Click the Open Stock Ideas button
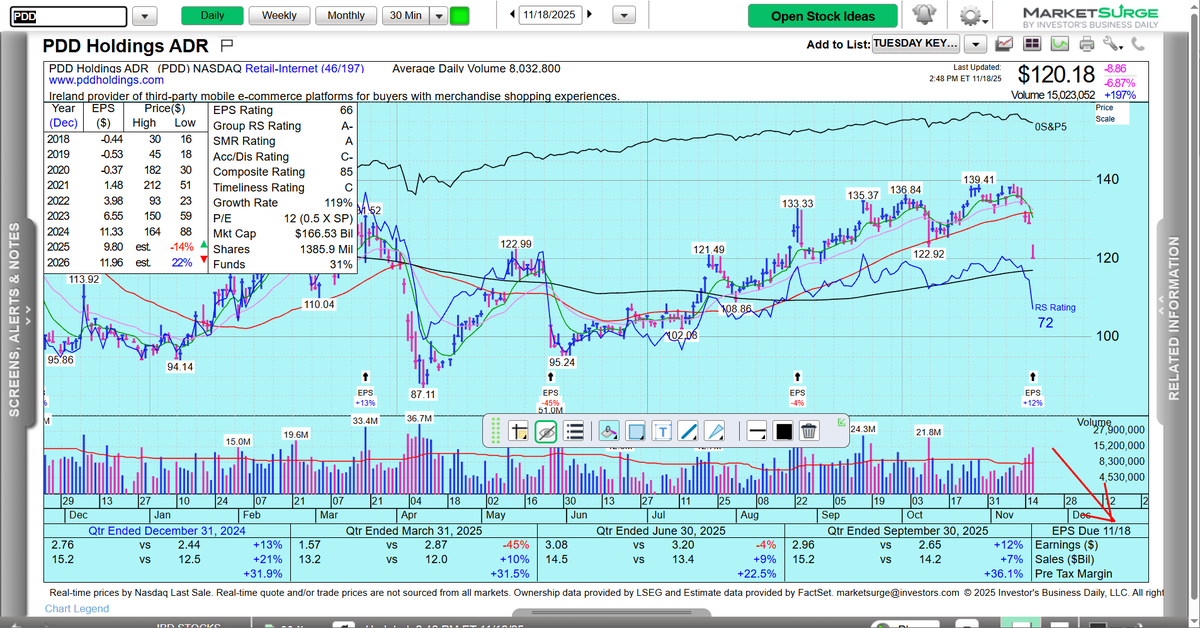Image resolution: width=1200 pixels, height=628 pixels. (x=822, y=15)
